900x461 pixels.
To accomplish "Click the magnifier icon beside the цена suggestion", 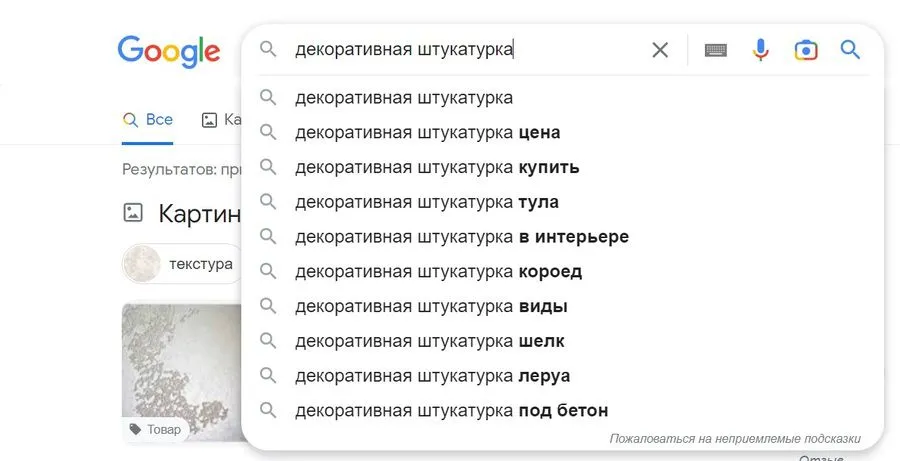I will click(268, 132).
